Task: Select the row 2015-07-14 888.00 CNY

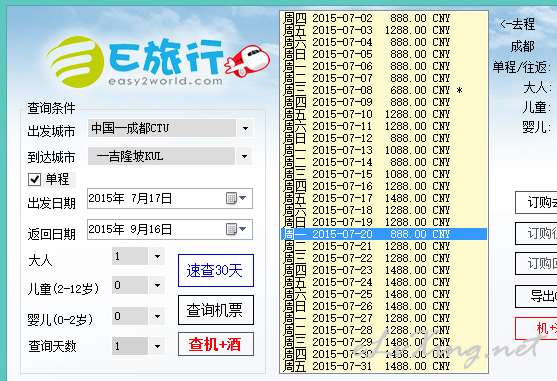Action: pyautogui.click(x=384, y=162)
